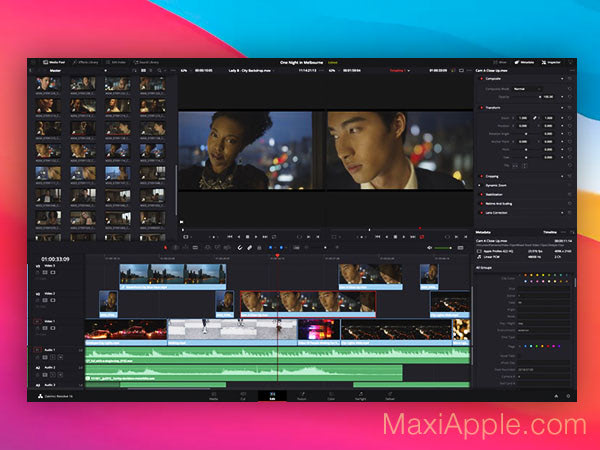Adjust the timeline zoom slider

pyautogui.click(x=326, y=248)
